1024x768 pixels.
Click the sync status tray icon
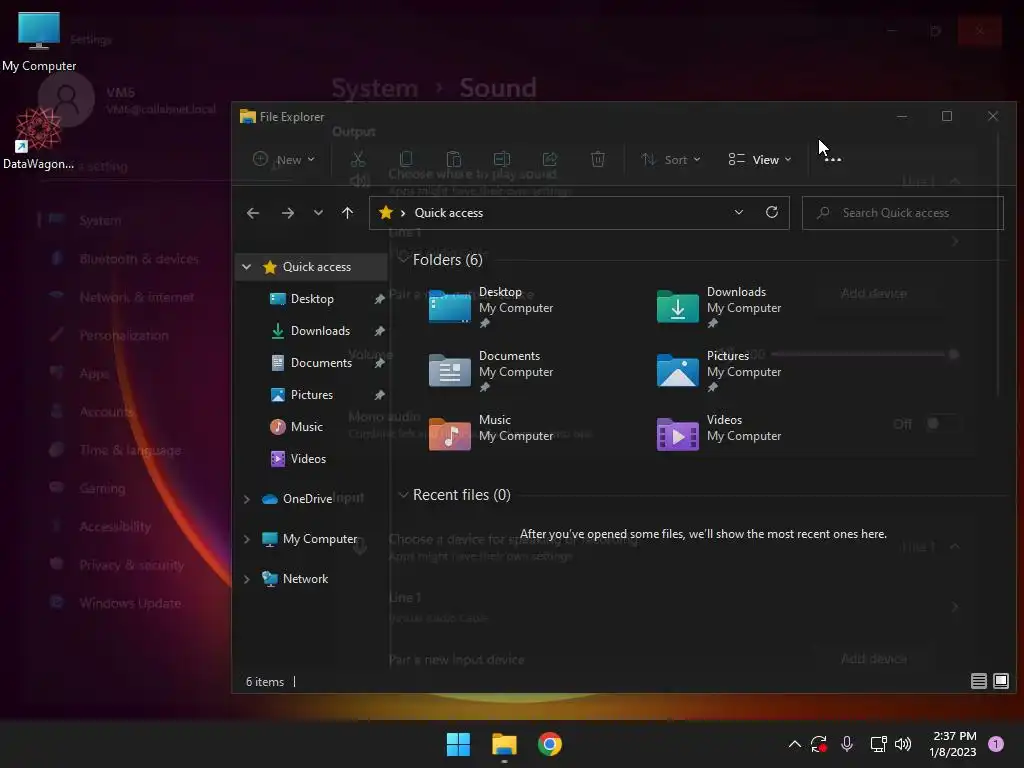click(x=819, y=744)
